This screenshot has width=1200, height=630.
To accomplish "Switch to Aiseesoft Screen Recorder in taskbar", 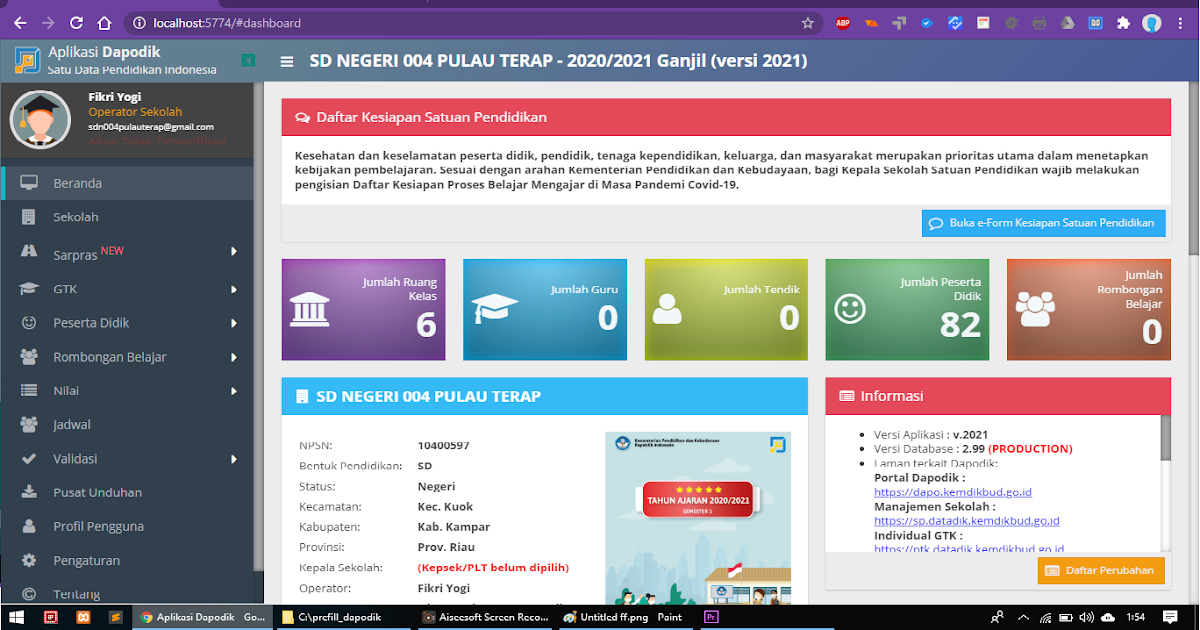I will 483,617.
